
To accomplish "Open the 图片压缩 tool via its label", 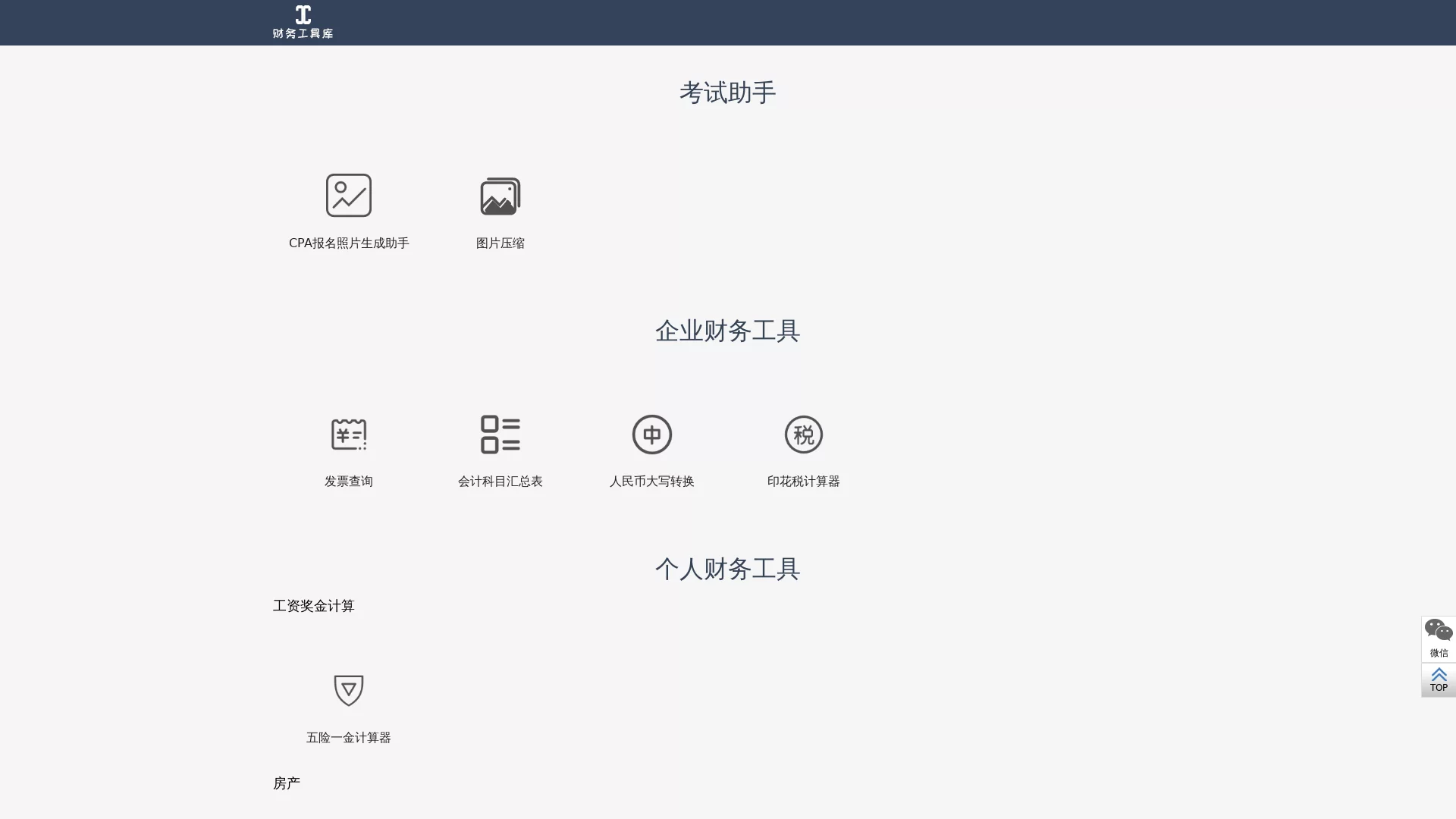I will tap(500, 242).
